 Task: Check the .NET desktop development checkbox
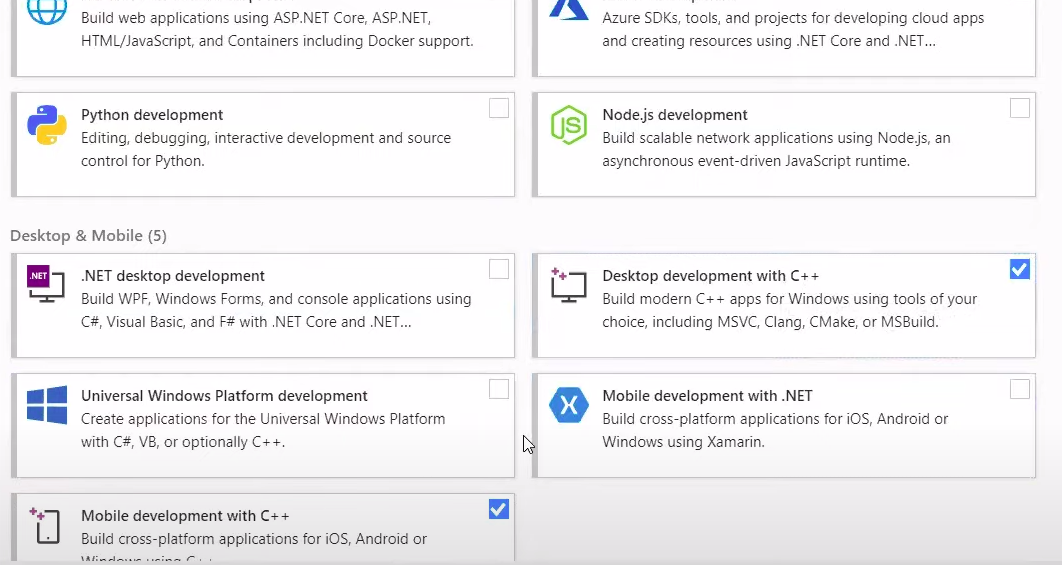click(498, 269)
